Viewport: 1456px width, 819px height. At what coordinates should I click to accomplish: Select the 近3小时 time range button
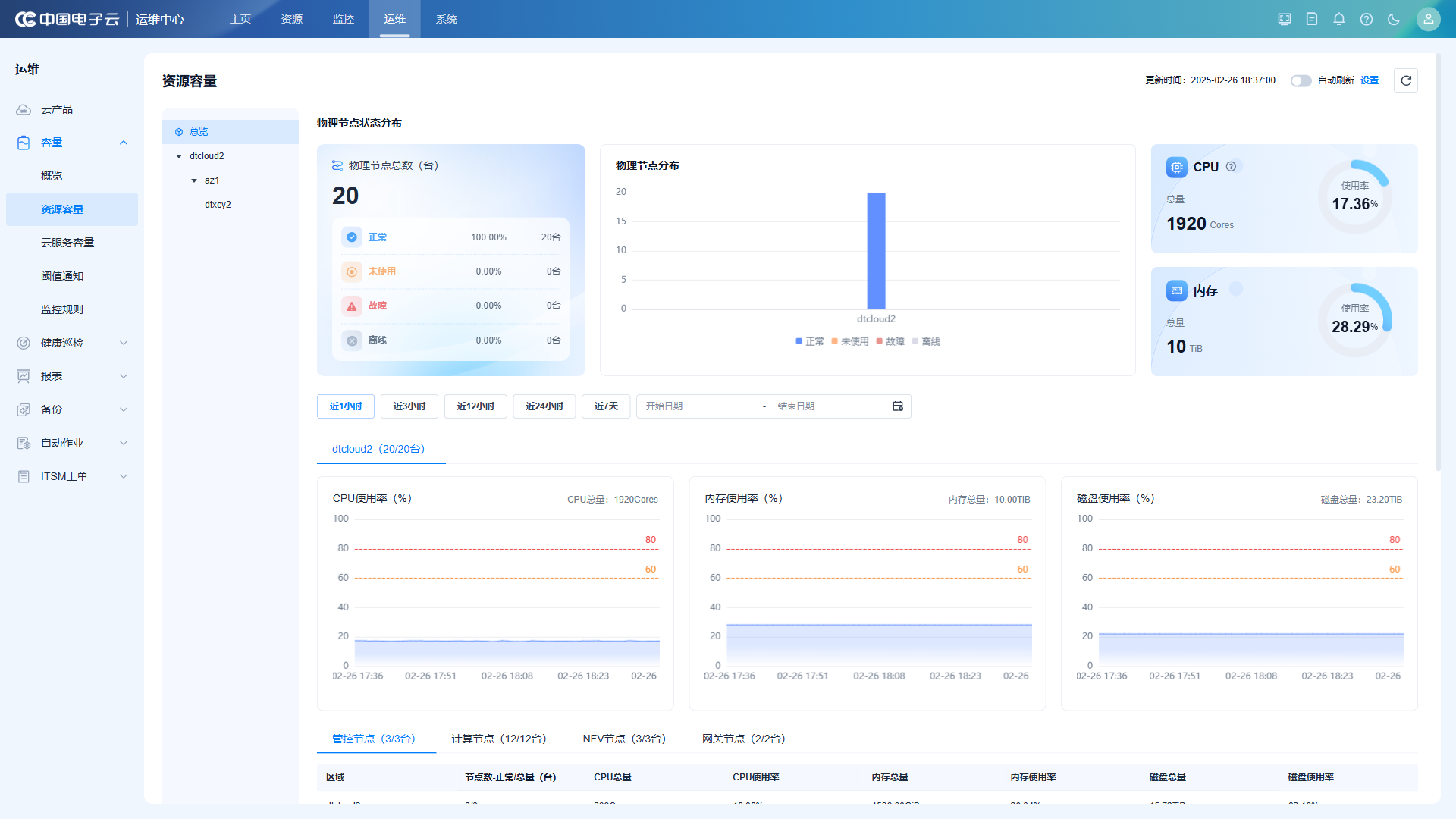pyautogui.click(x=409, y=406)
